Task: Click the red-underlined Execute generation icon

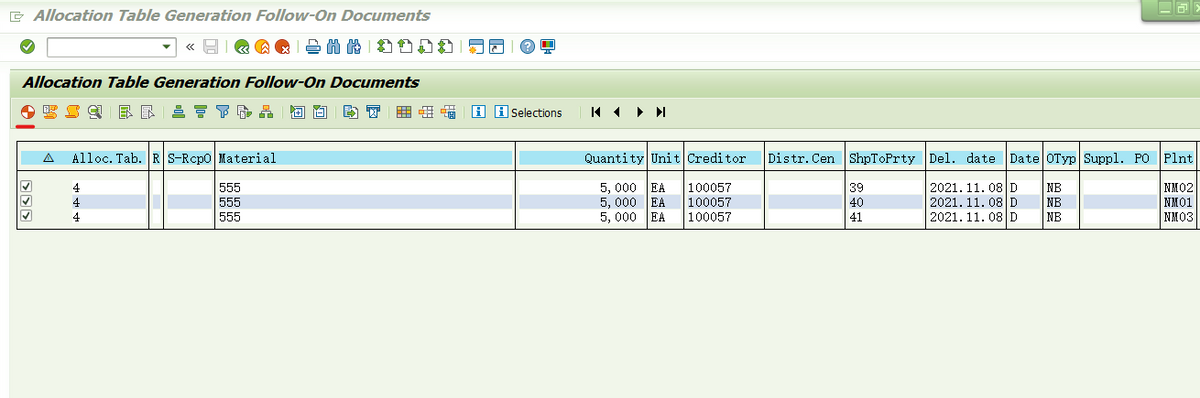Action: click(x=28, y=112)
